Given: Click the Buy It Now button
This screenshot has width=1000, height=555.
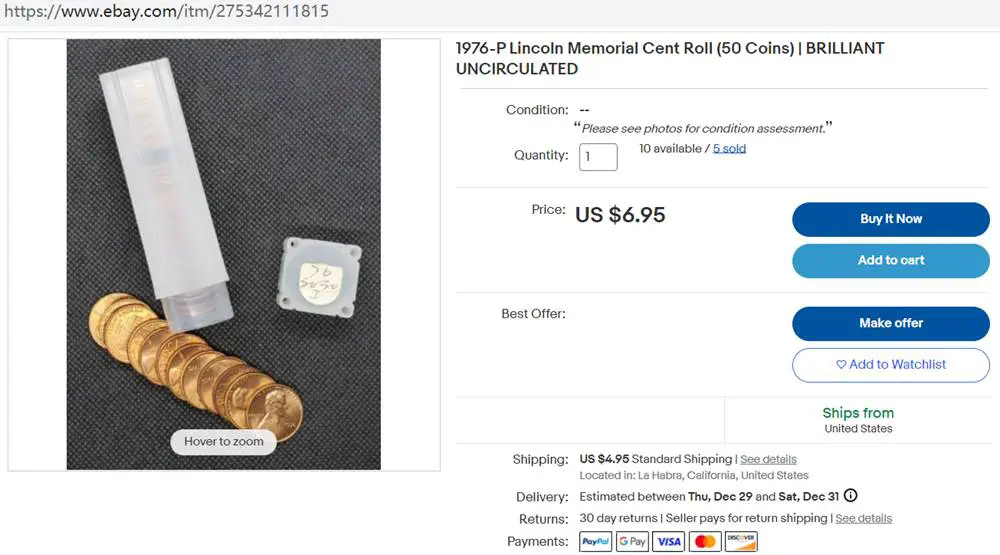Looking at the screenshot, I should [891, 219].
